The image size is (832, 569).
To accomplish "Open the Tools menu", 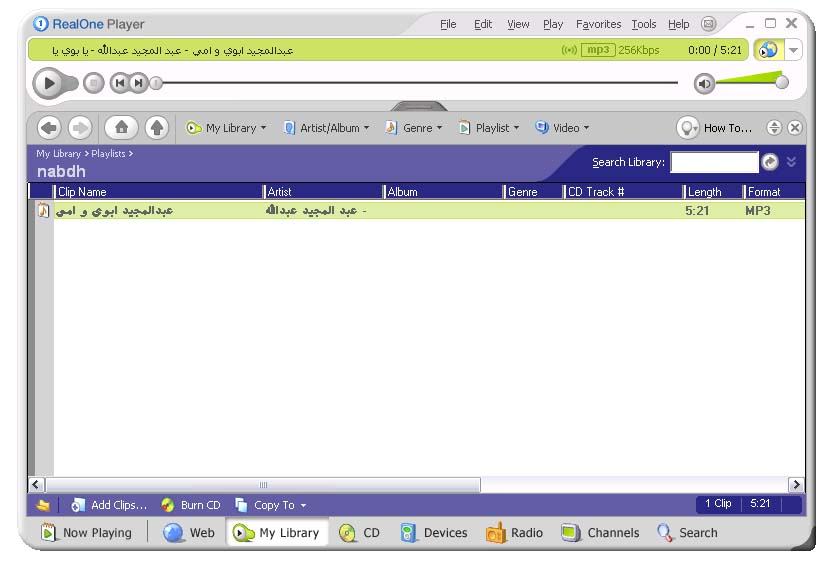I will 644,24.
